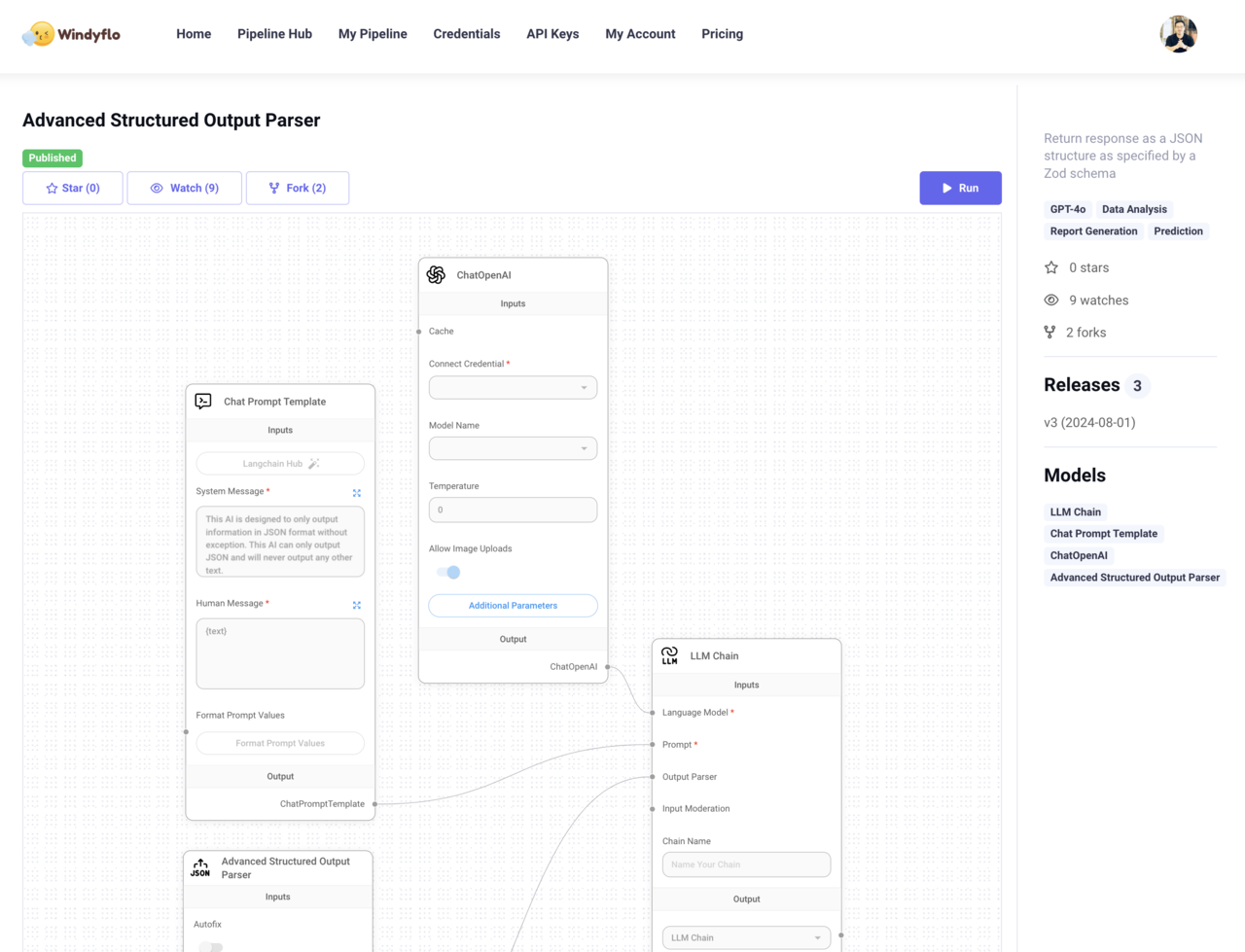Open the user profile avatar
This screenshot has height=952, width=1245.
1178,34
